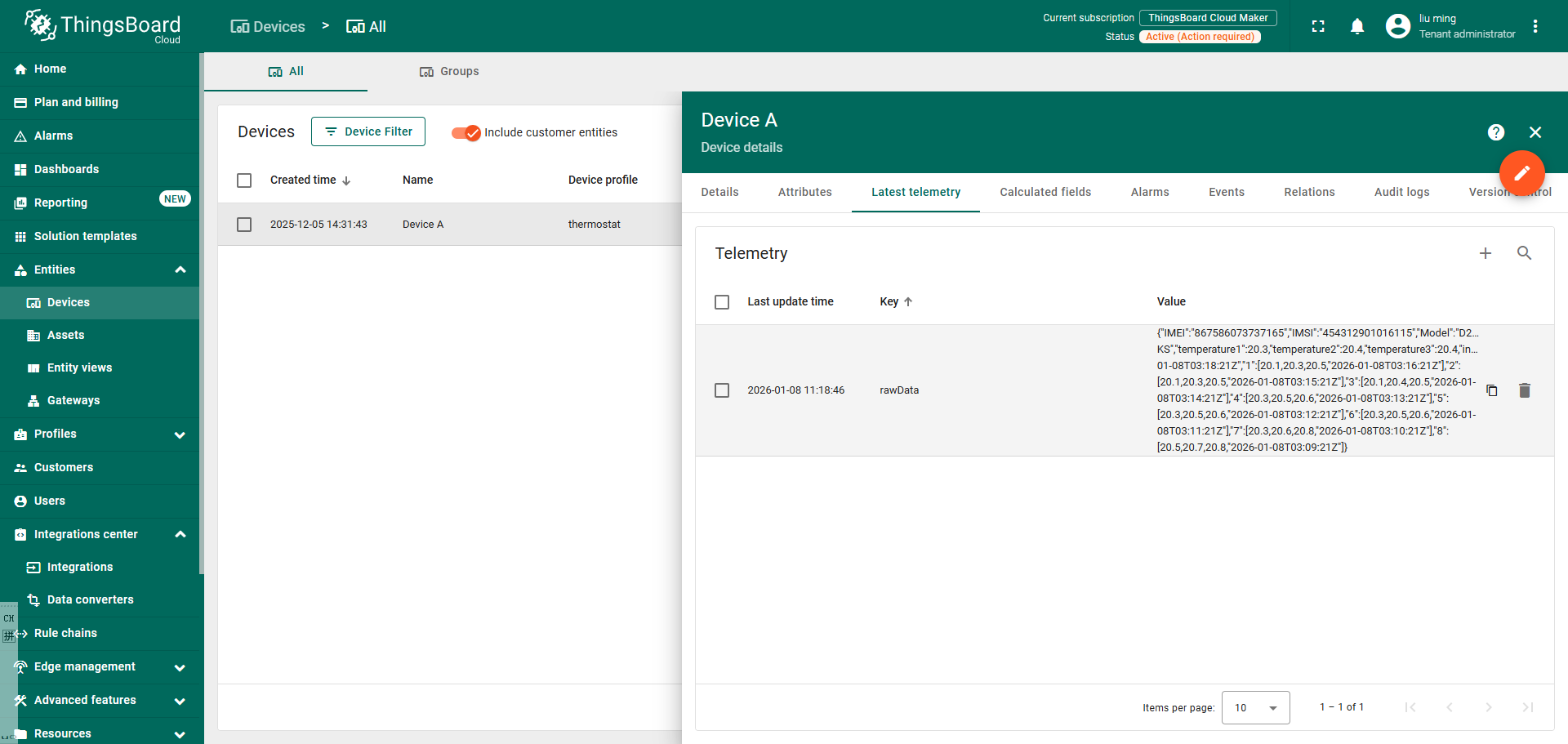Viewport: 1568px width, 744px height.
Task: Sort telemetry by Key column
Action: click(896, 302)
